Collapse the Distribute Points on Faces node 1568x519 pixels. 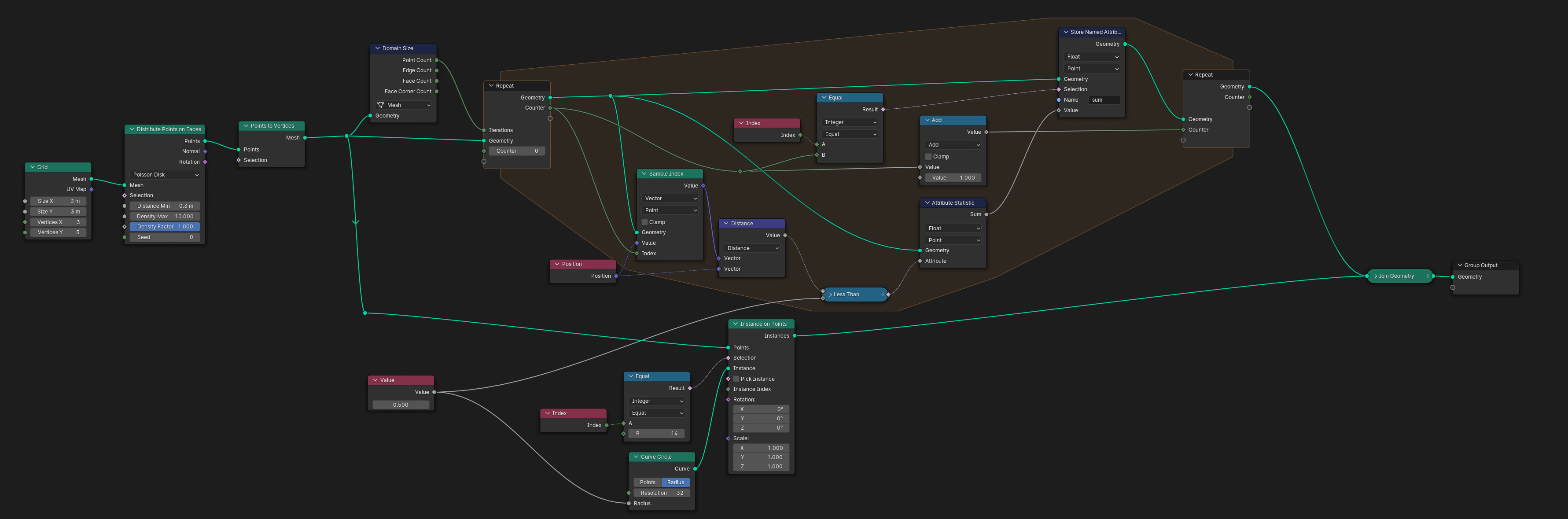coord(132,129)
